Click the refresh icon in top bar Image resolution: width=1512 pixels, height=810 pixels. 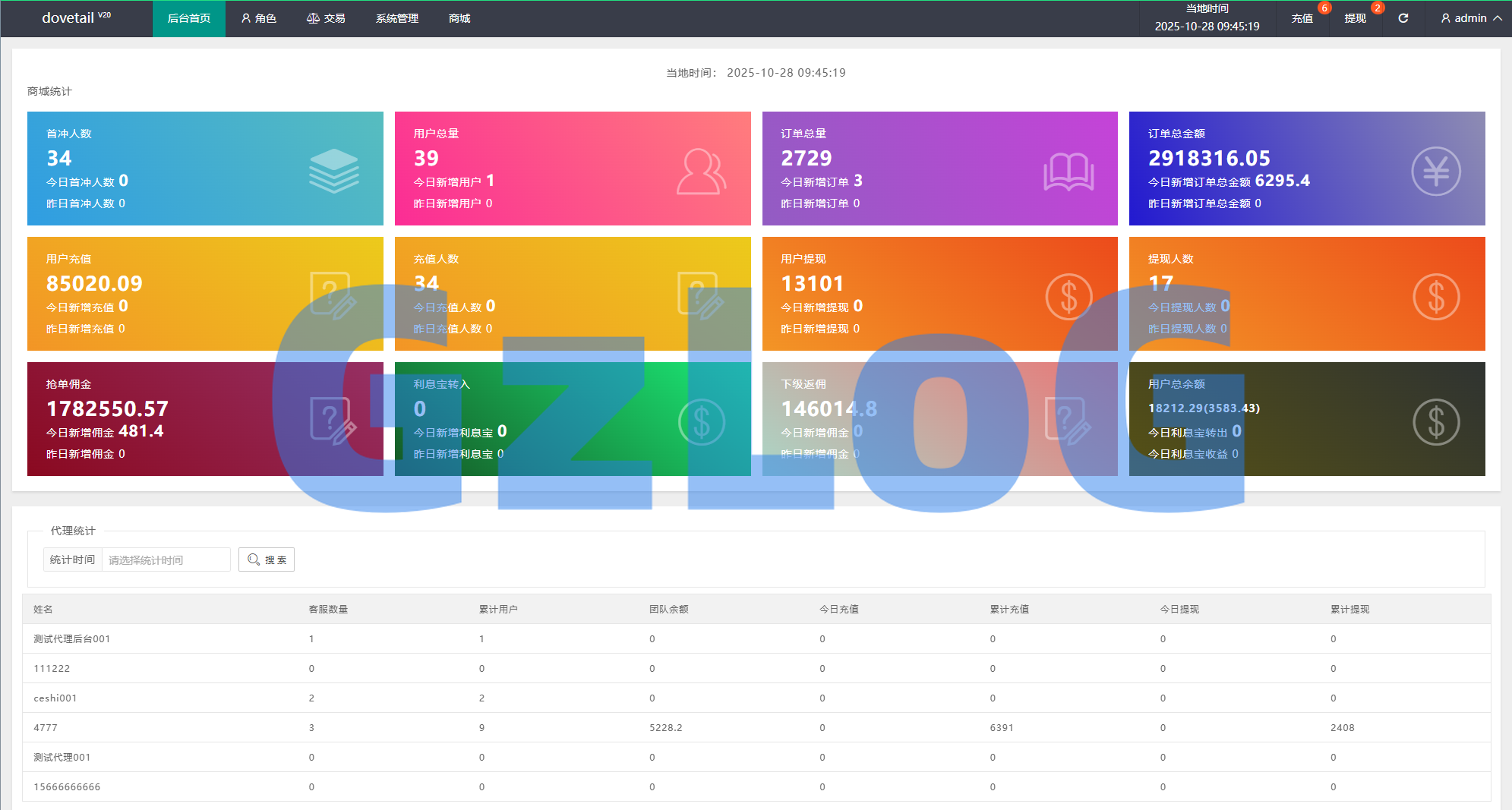pos(1403,18)
